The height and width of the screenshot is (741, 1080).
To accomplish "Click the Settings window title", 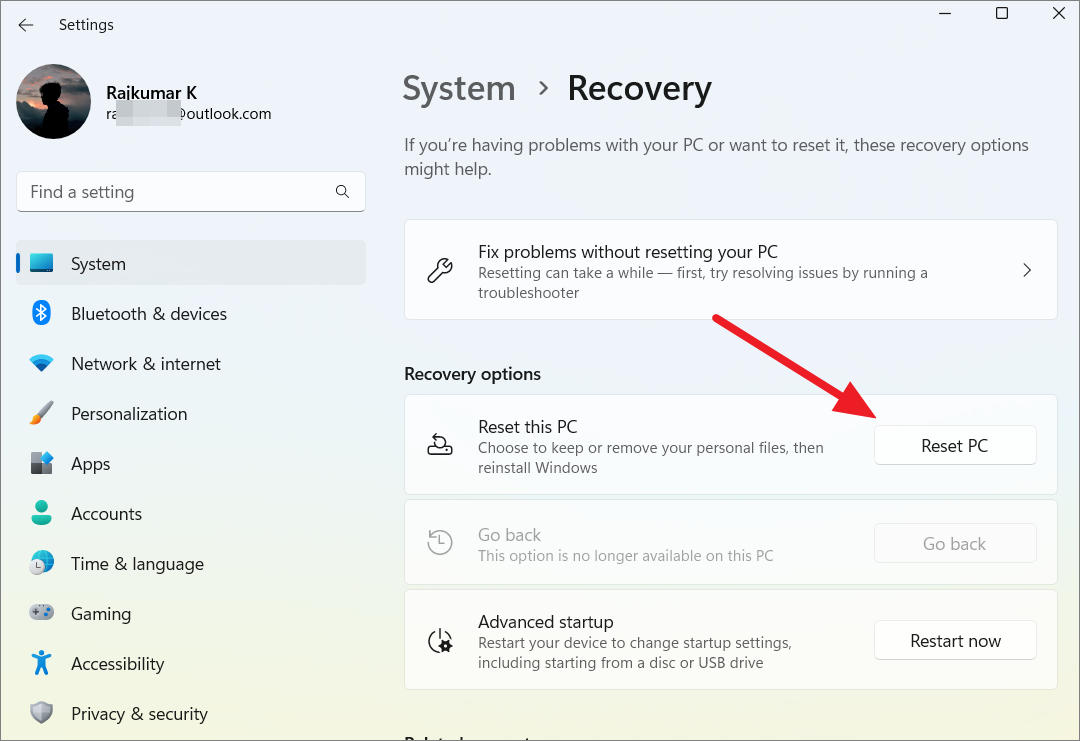I will pos(86,25).
